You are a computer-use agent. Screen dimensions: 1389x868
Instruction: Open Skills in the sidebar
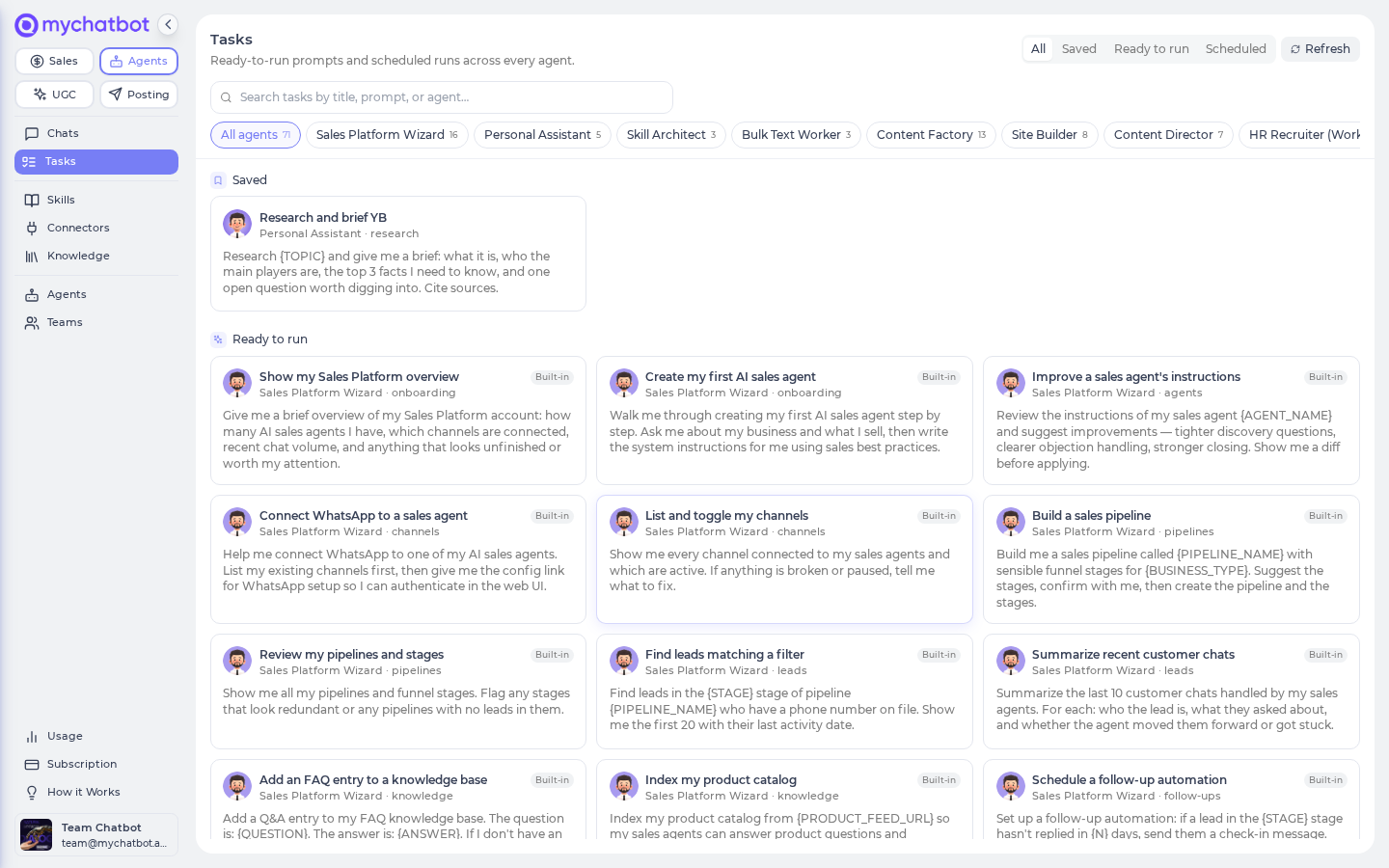pos(96,200)
